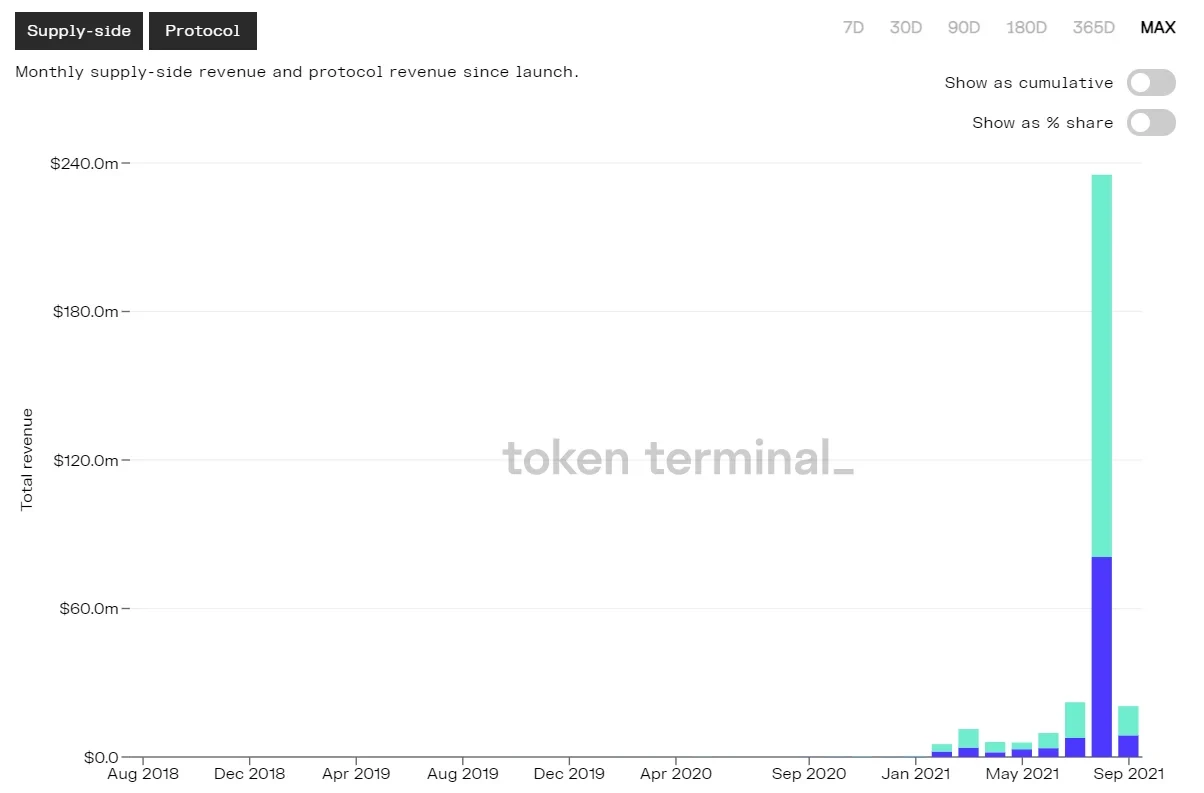
Task: Switch to 90D time range
Action: 964,27
